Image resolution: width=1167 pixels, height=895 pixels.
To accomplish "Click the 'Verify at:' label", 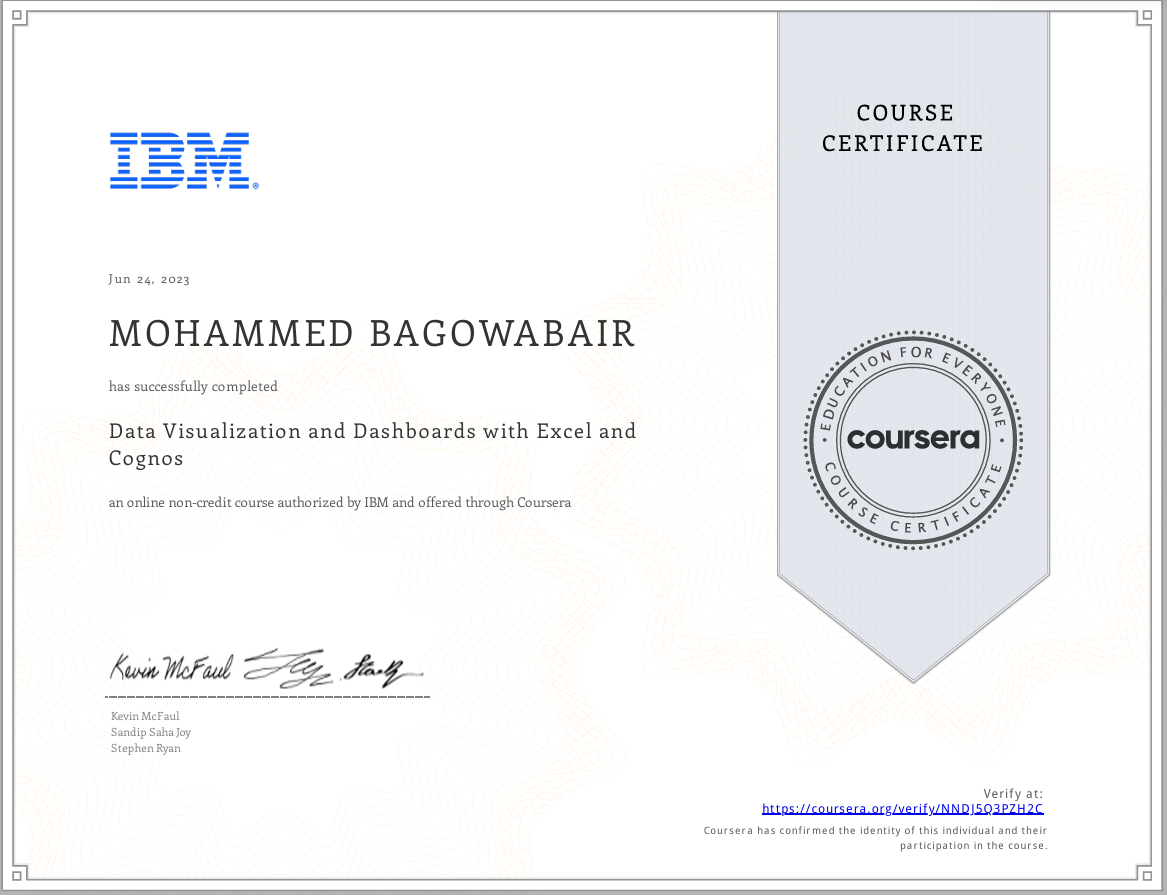I will pyautogui.click(x=1013, y=793).
